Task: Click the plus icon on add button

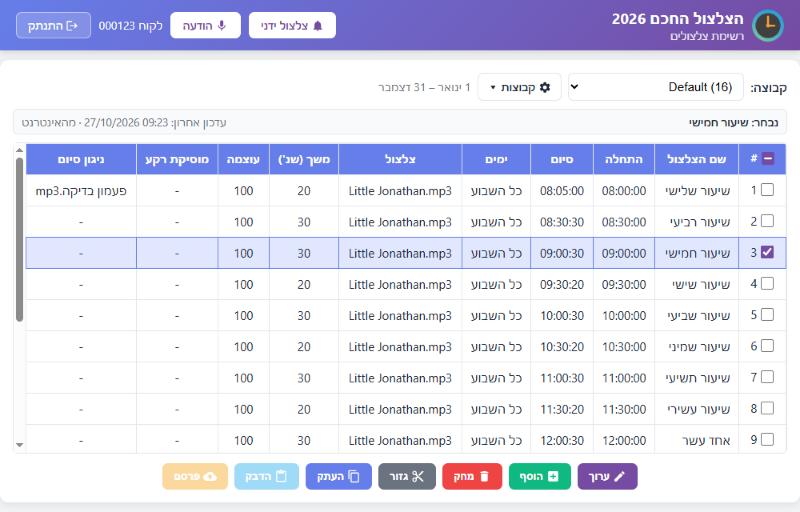Action: tap(553, 476)
